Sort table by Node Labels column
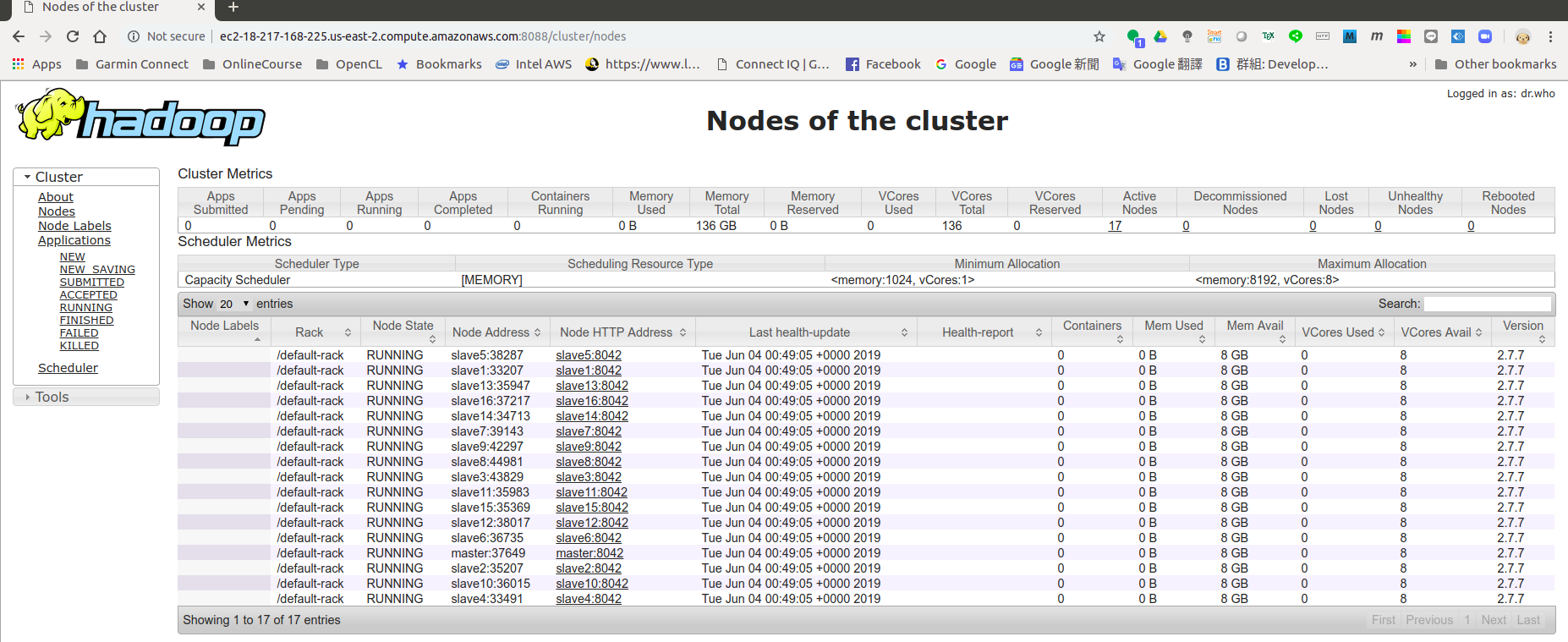The image size is (1568, 642). point(225,332)
